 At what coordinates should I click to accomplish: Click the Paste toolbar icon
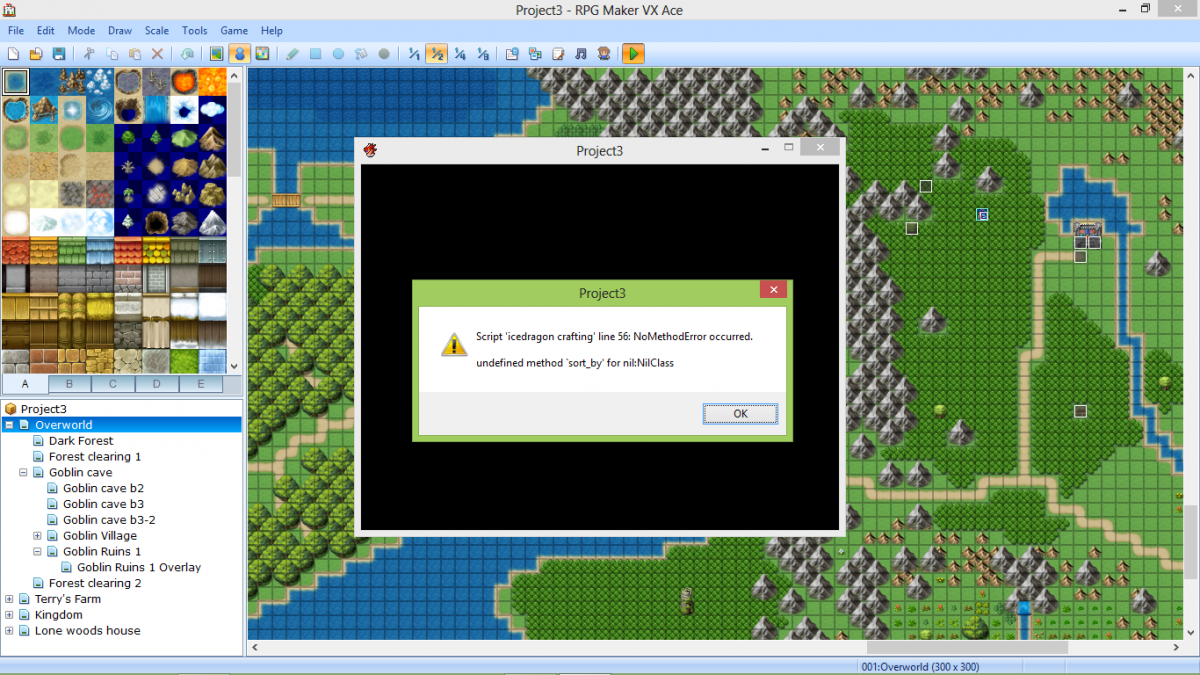pyautogui.click(x=134, y=54)
